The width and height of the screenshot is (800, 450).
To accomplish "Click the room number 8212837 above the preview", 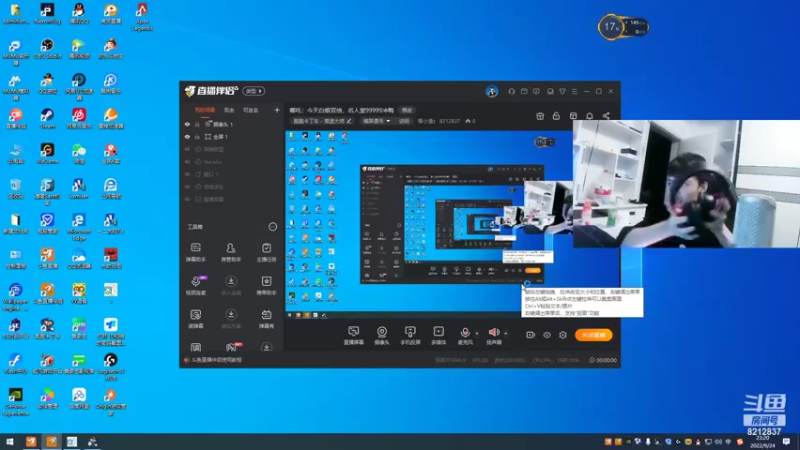I will click(449, 121).
